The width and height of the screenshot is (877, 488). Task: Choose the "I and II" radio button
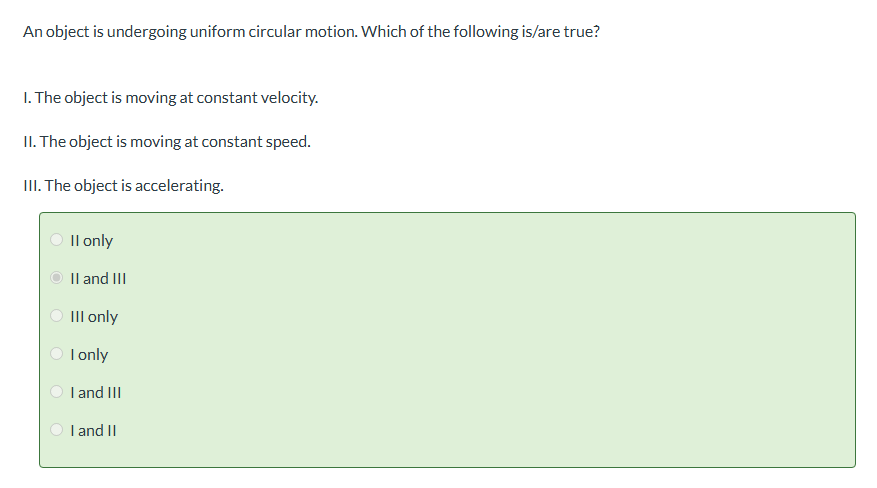pos(57,430)
